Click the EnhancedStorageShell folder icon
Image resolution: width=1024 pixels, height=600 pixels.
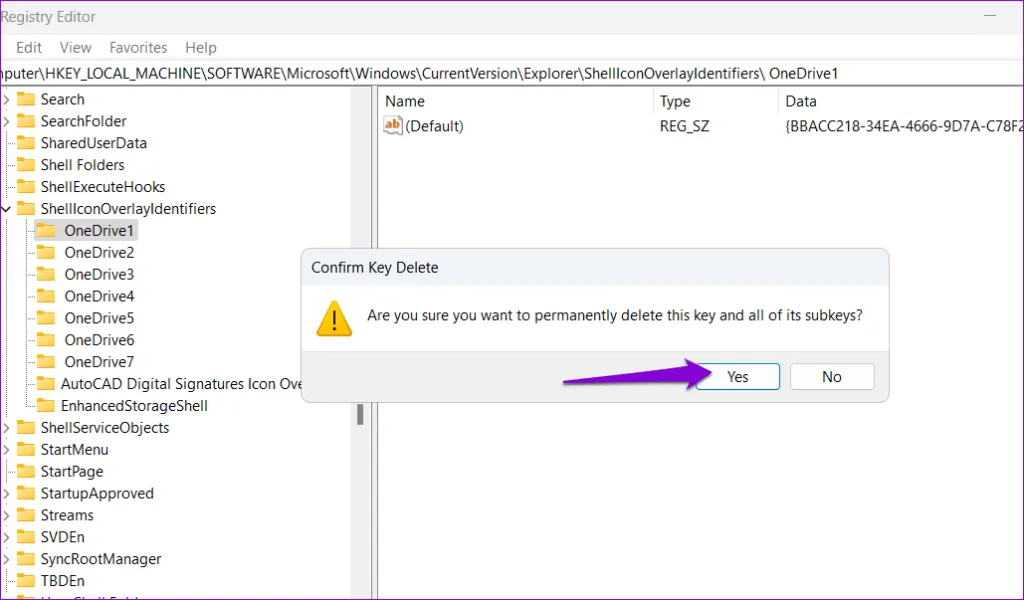[45, 406]
